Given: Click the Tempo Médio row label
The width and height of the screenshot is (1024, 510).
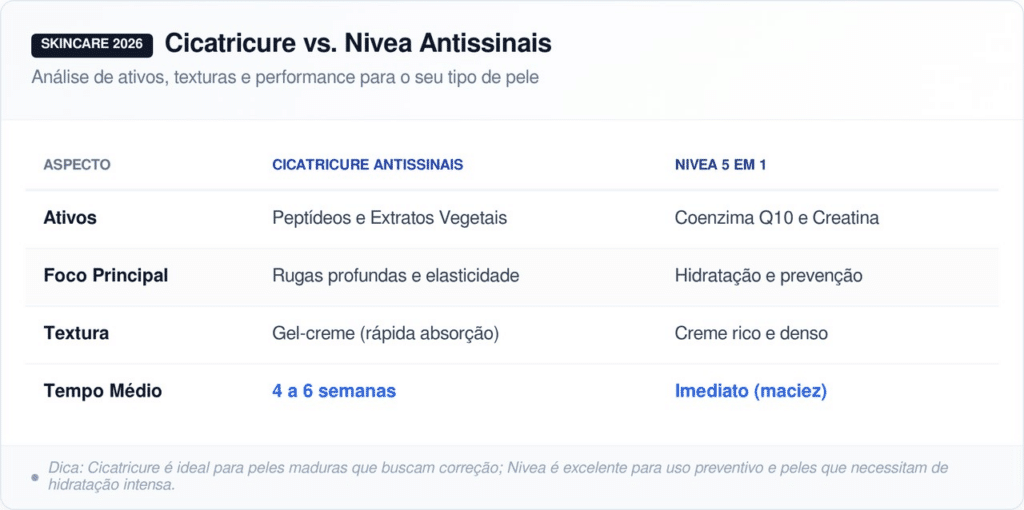Looking at the screenshot, I should click(x=103, y=391).
